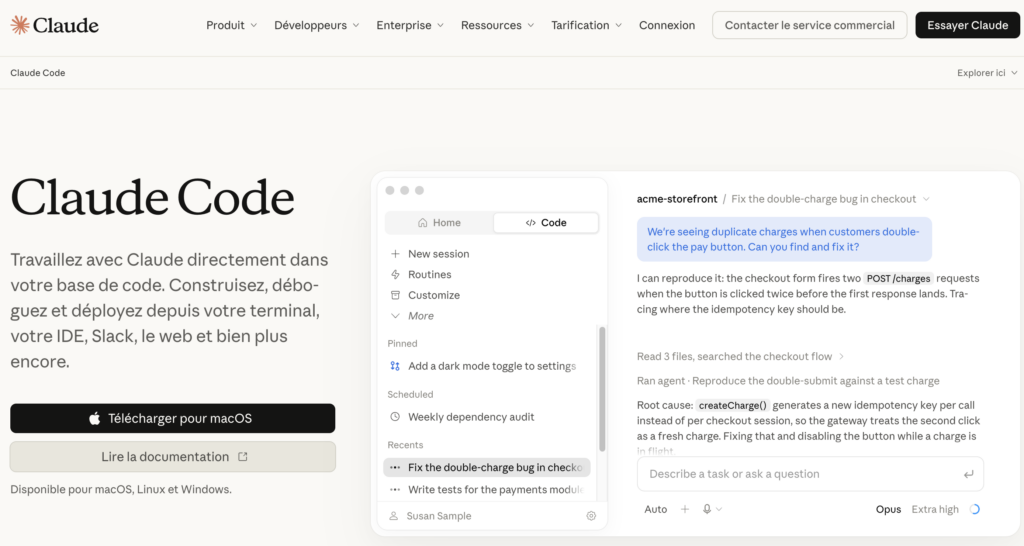Click the POST /charges code snippet
1024x546 pixels.
899,278
